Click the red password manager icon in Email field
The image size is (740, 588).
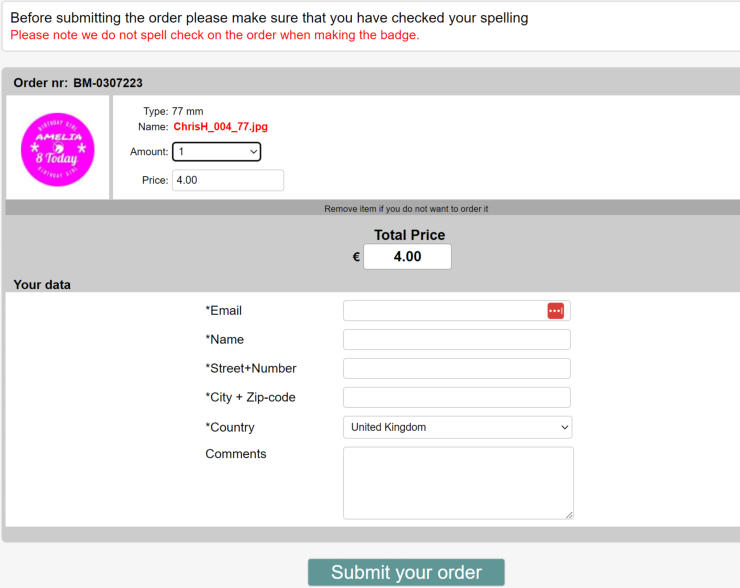tap(555, 311)
